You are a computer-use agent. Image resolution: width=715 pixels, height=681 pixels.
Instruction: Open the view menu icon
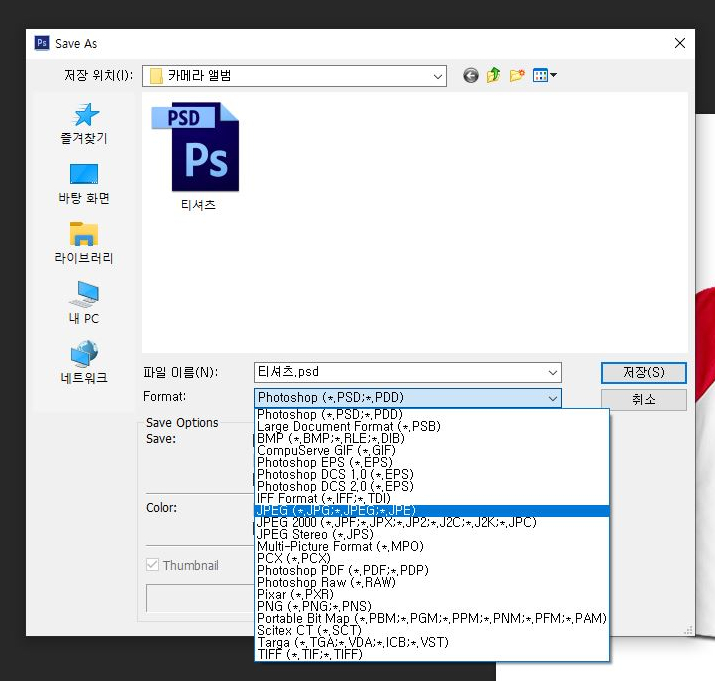coord(544,75)
